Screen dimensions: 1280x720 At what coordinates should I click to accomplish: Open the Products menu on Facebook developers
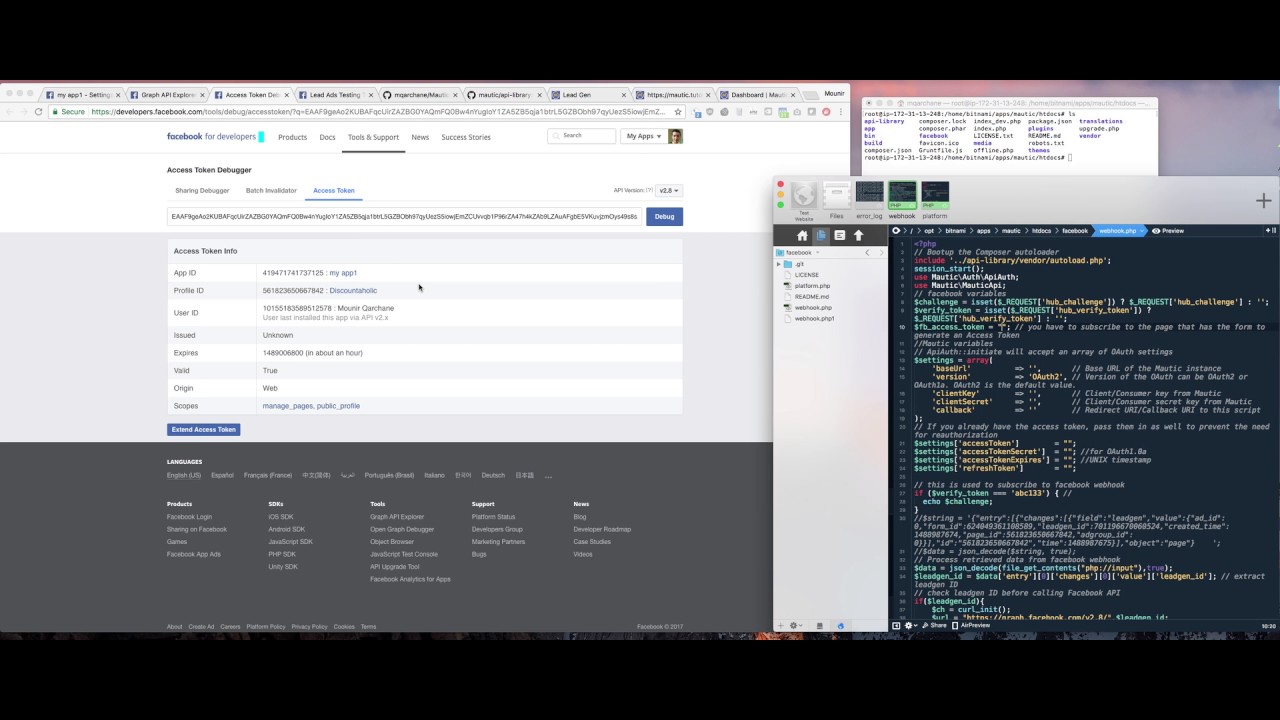tap(292, 137)
